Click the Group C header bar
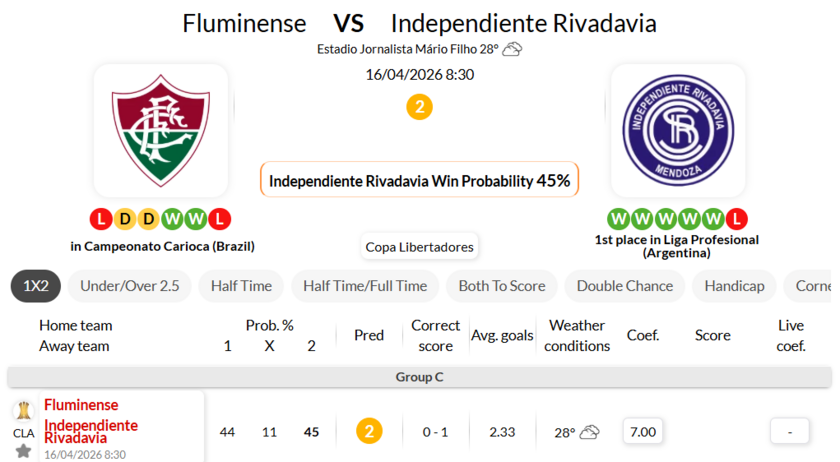Screen dimensions: 840x462 (x=420, y=377)
